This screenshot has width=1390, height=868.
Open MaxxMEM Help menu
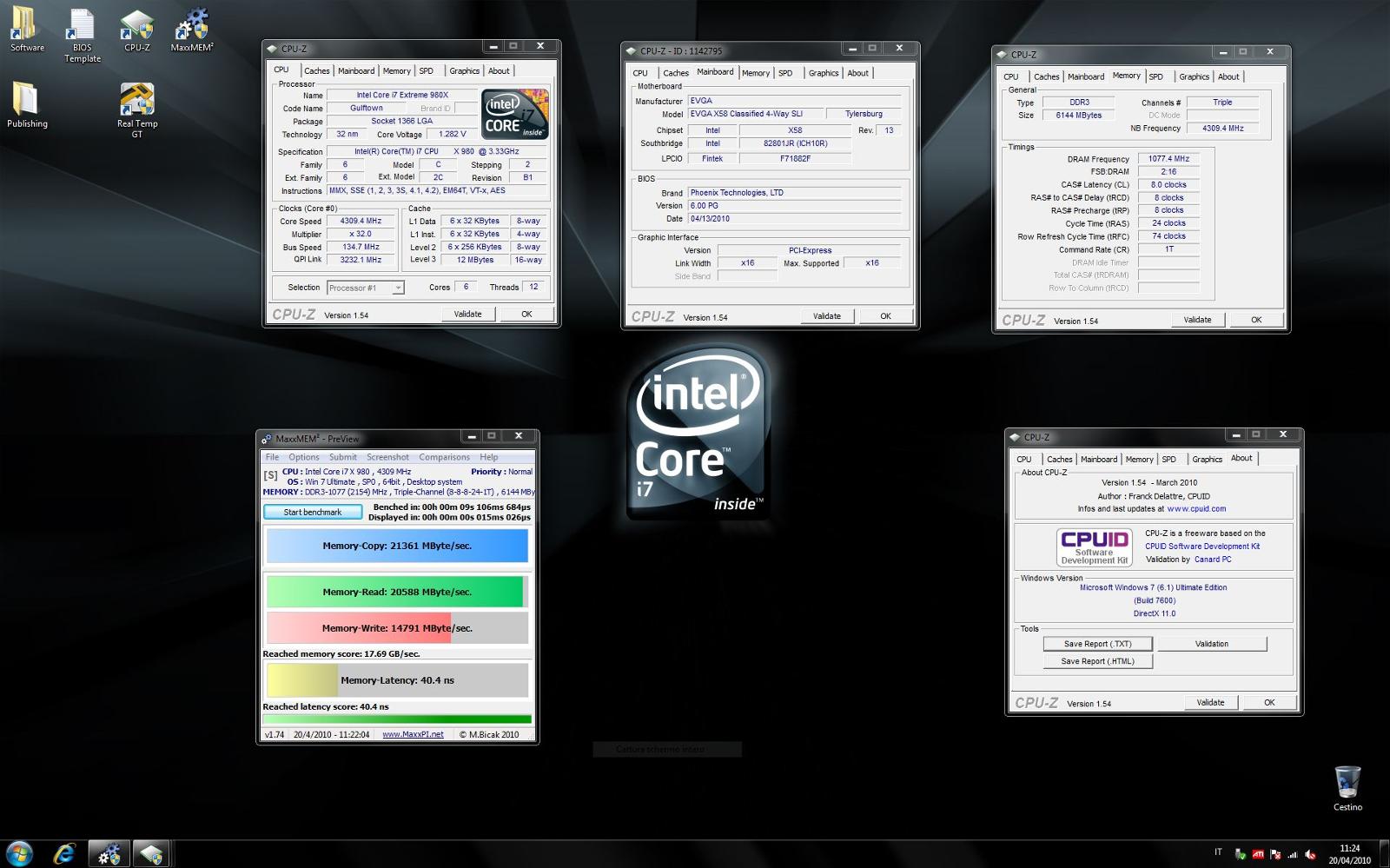click(x=489, y=457)
